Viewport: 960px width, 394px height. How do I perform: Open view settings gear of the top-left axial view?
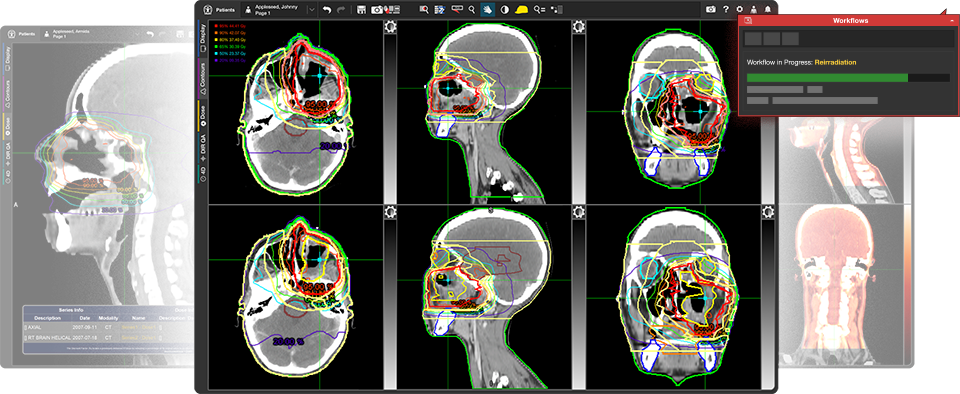tap(390, 26)
